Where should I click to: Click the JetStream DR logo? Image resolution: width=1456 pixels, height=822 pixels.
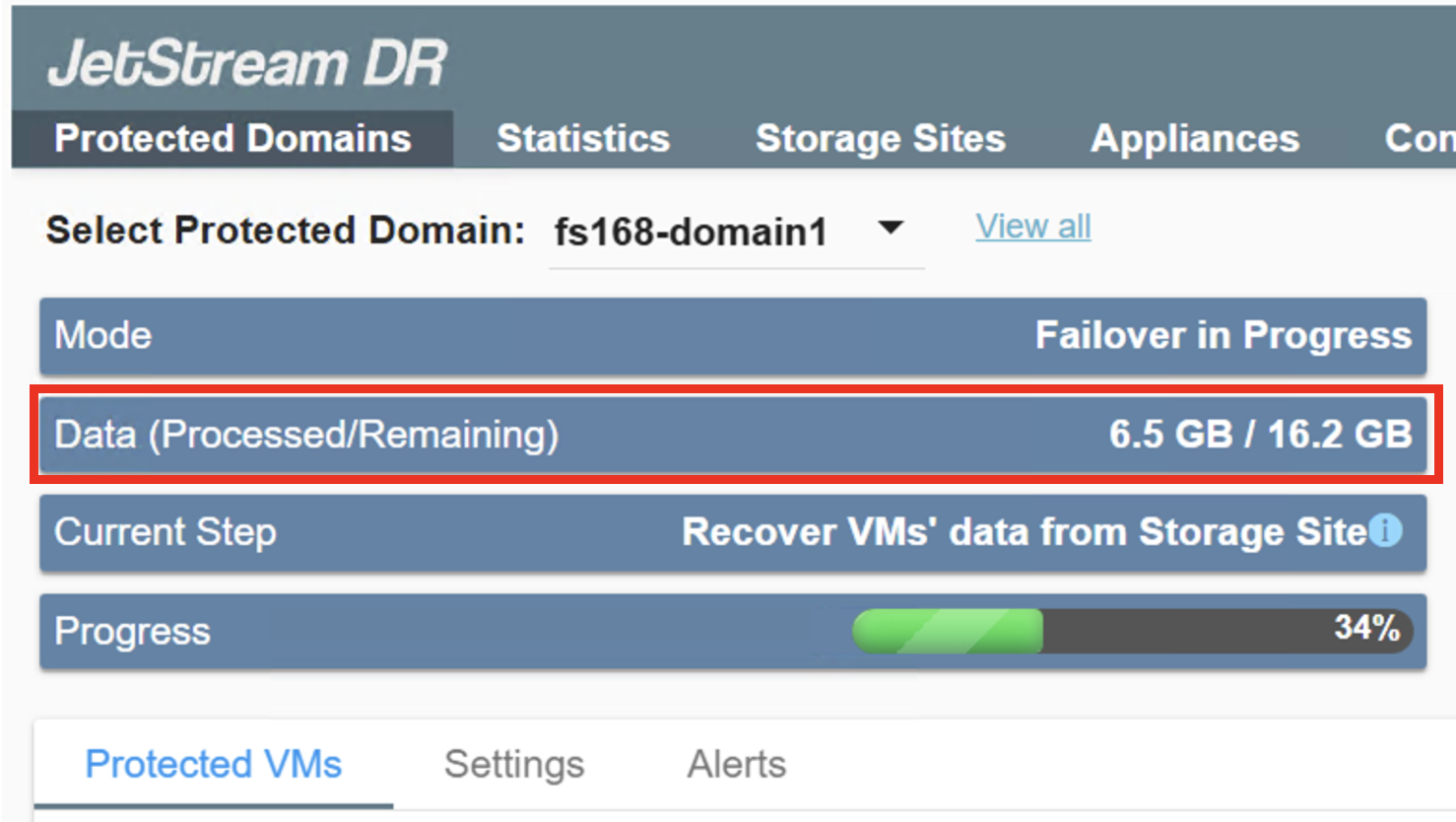[247, 63]
